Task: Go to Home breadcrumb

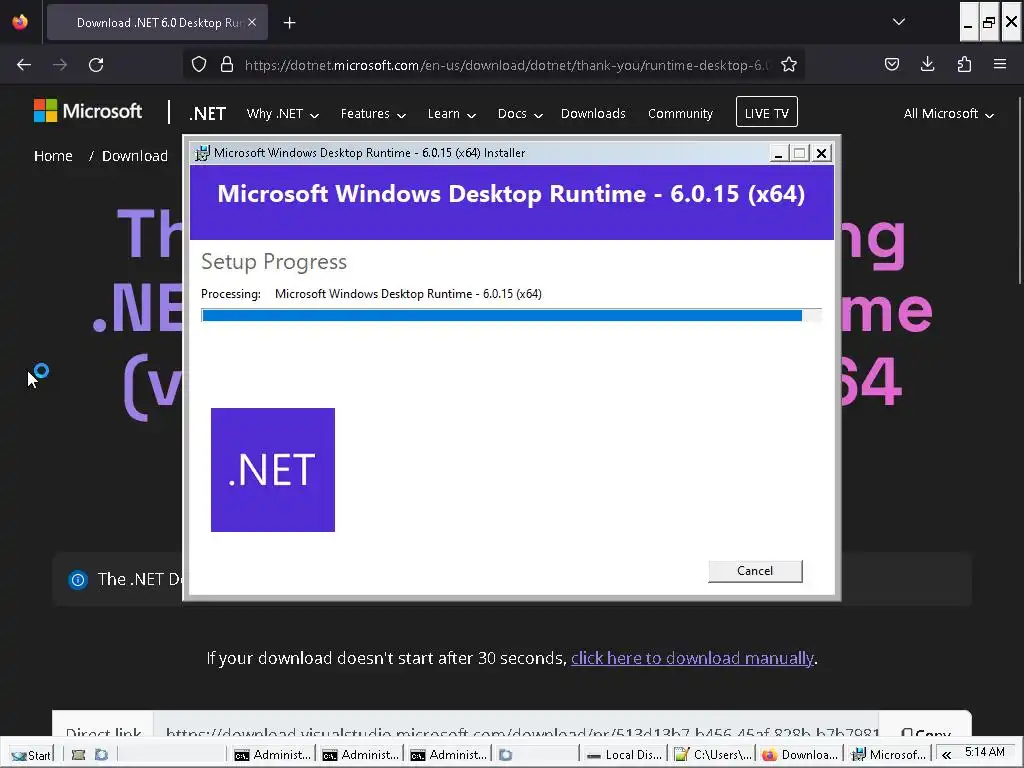Action: click(x=53, y=156)
